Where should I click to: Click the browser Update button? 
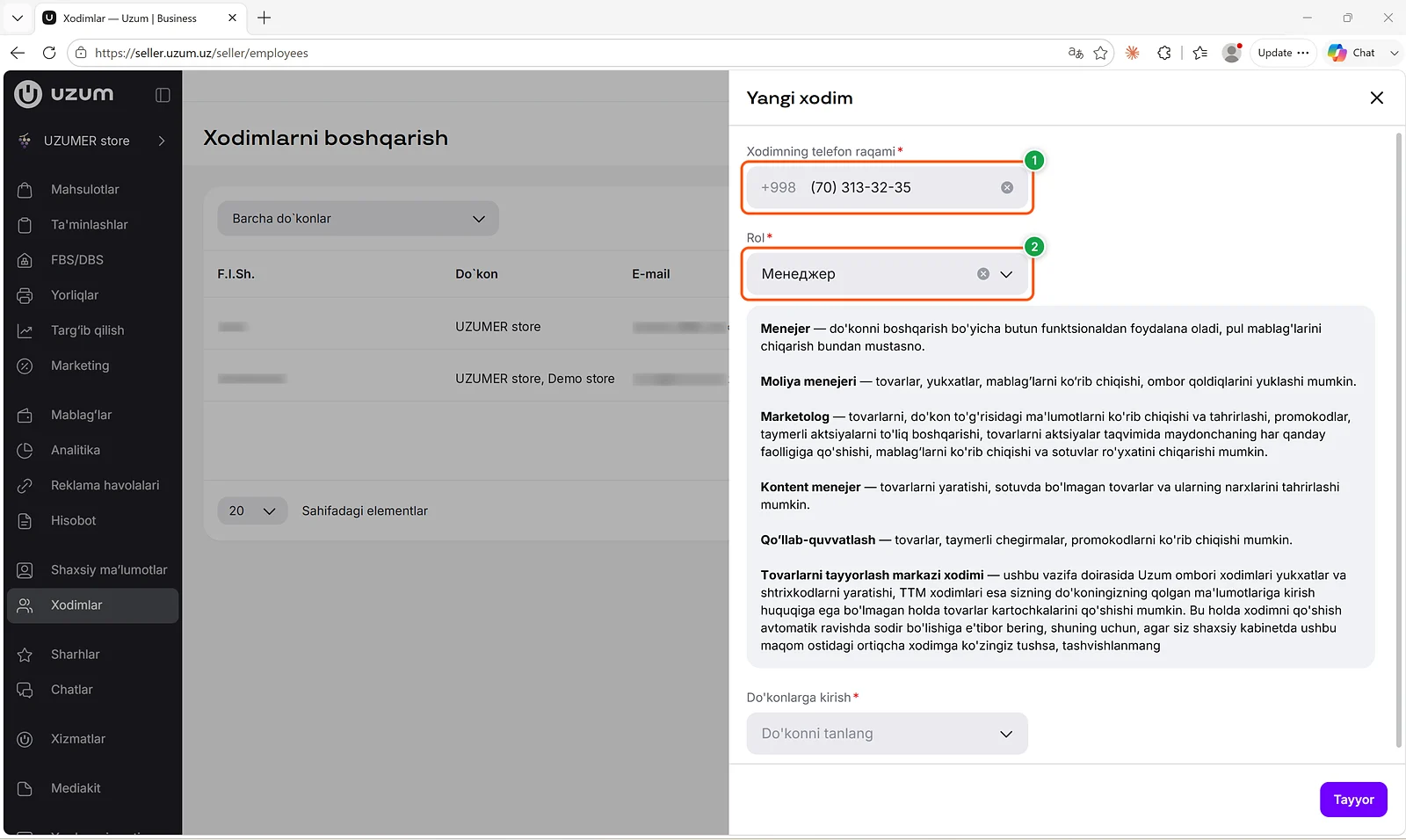[1283, 53]
